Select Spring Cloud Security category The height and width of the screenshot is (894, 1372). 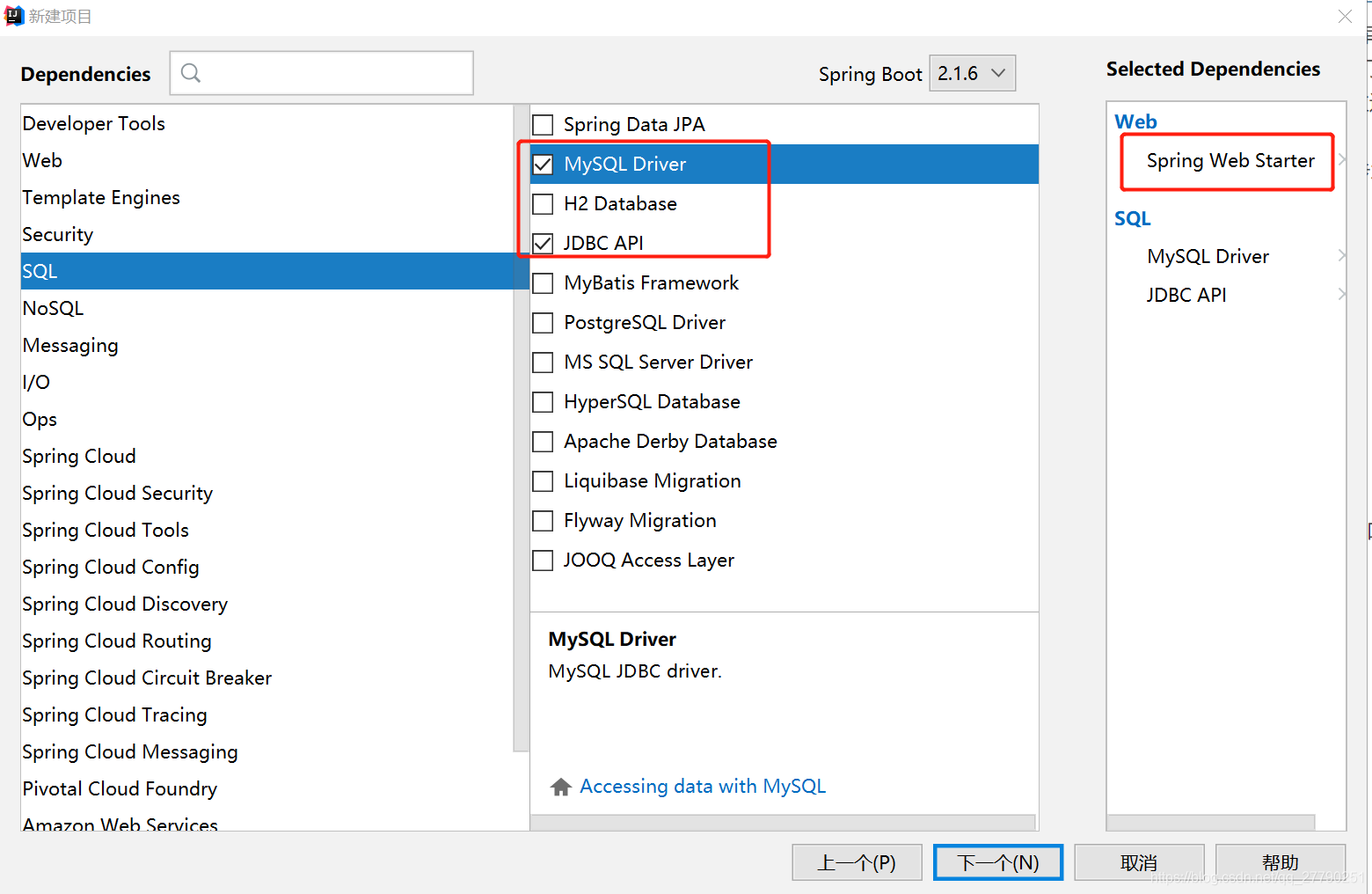[267, 493]
